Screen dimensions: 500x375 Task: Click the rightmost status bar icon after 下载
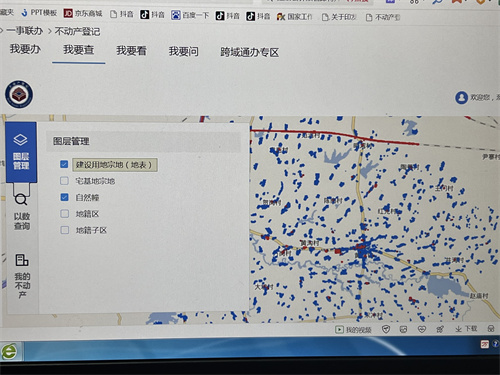tap(491, 329)
